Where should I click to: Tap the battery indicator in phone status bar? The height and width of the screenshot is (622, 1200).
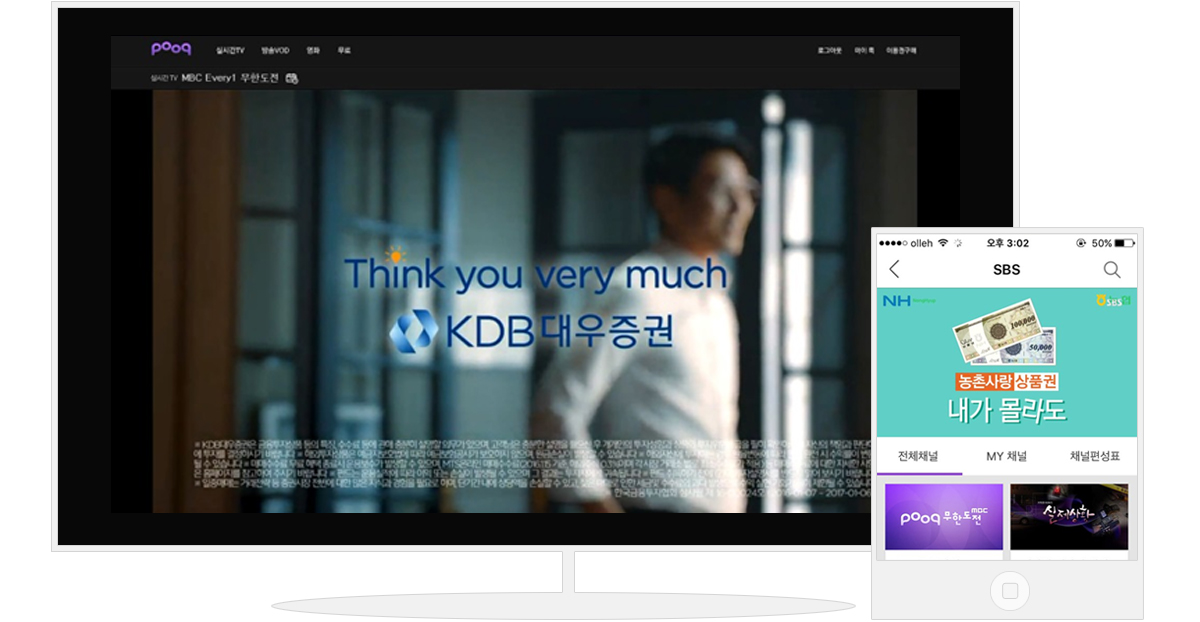(1125, 243)
